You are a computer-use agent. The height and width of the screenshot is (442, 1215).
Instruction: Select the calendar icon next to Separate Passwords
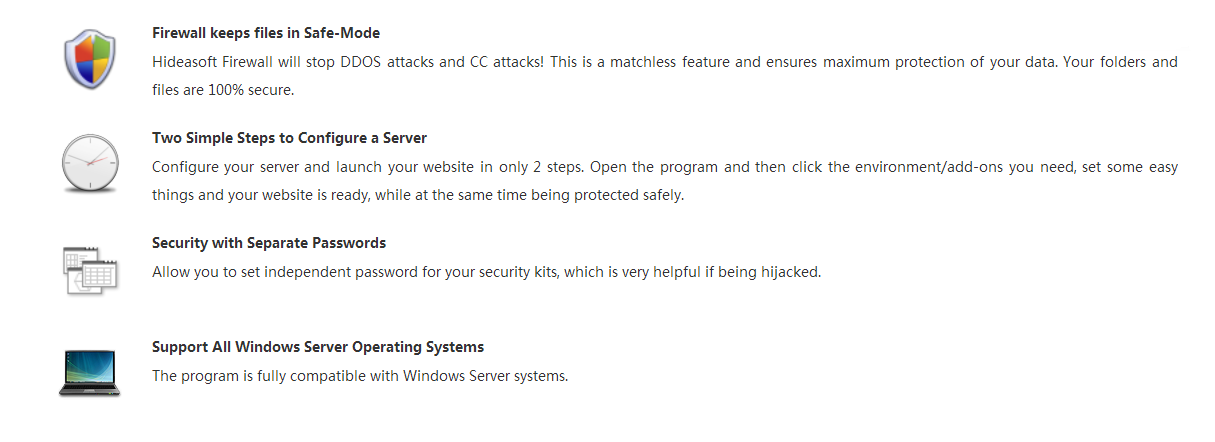90,270
